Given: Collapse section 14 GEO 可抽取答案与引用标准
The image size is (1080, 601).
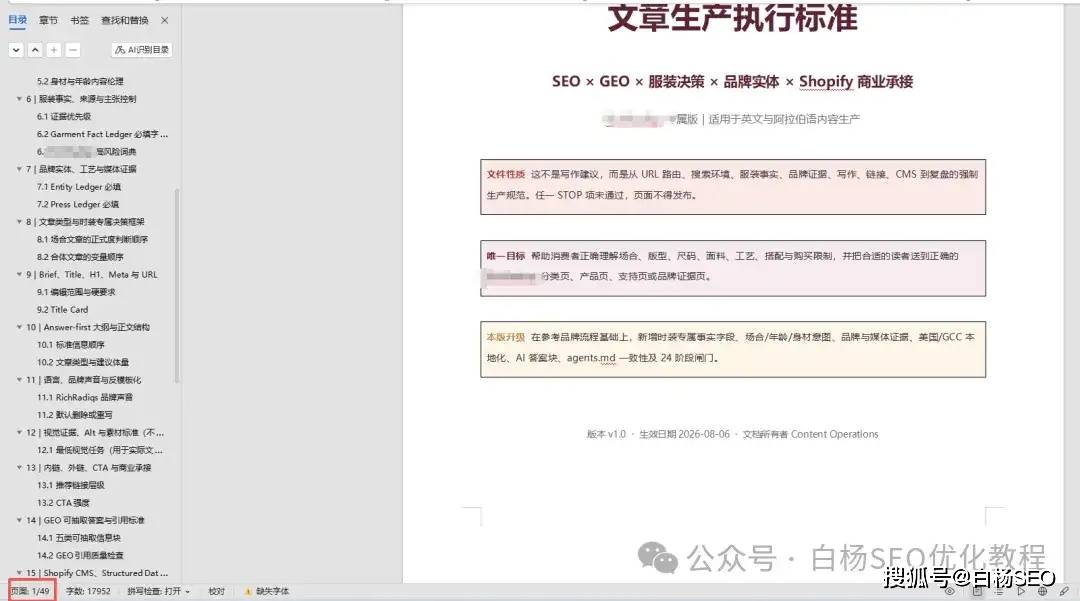Looking at the screenshot, I should pyautogui.click(x=19, y=520).
